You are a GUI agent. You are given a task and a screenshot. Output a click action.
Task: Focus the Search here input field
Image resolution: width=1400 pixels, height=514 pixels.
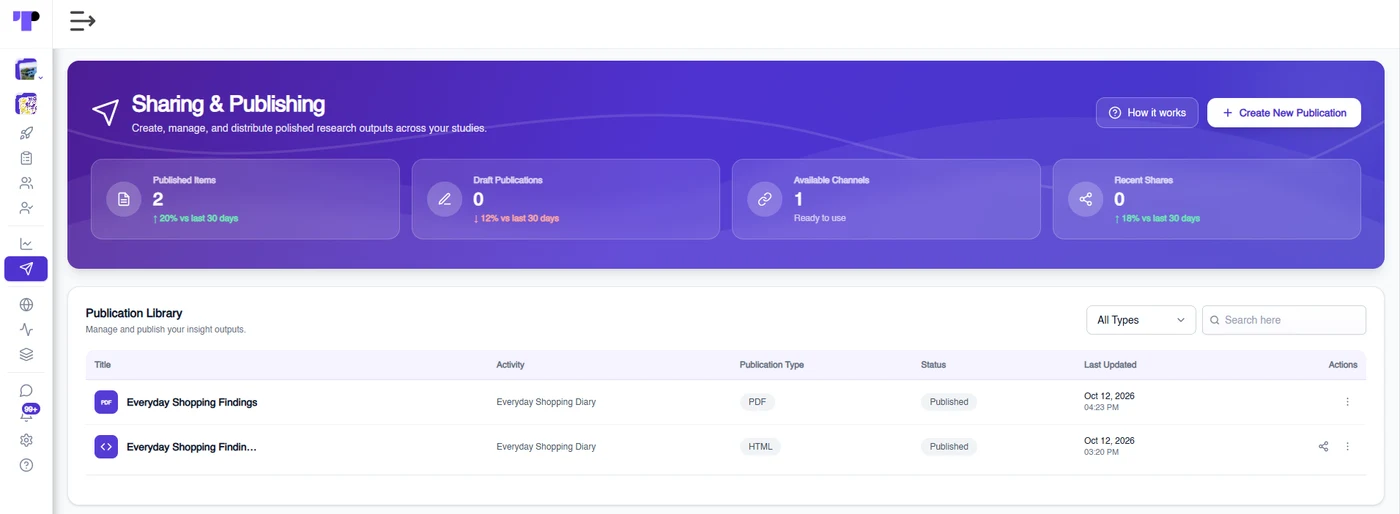coord(1284,320)
